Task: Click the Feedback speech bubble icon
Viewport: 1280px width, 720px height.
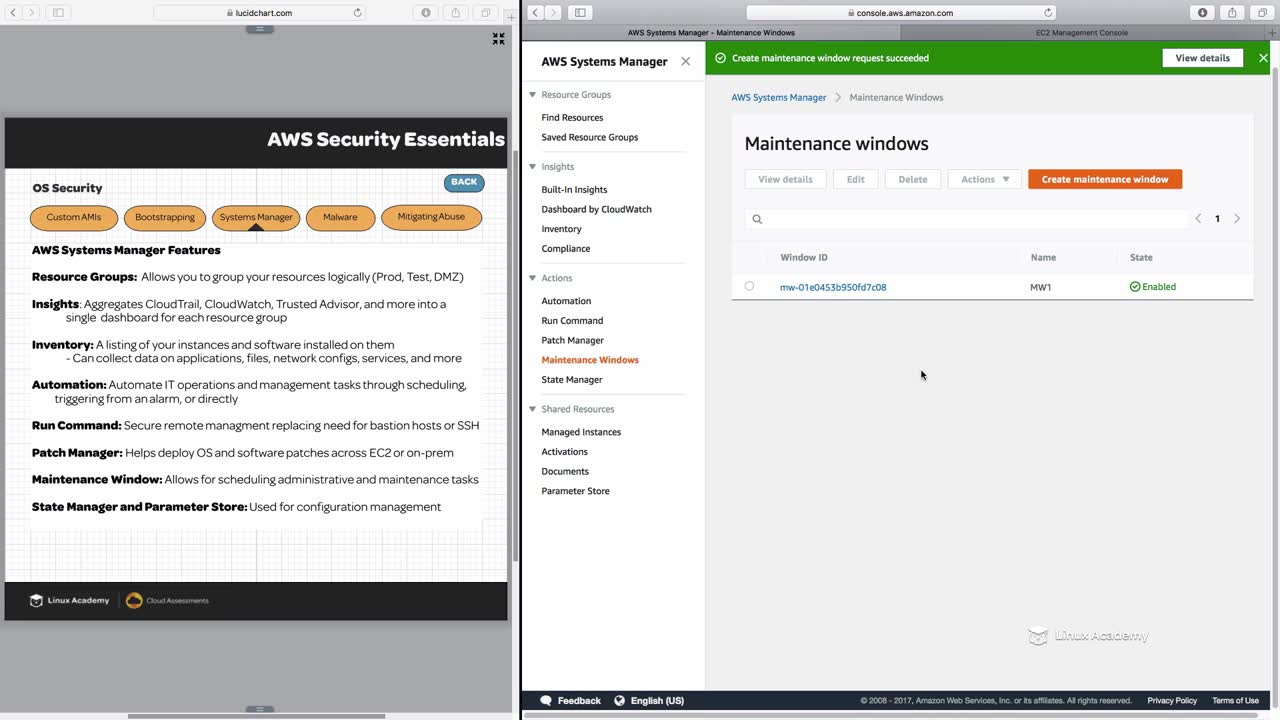Action: pos(546,701)
